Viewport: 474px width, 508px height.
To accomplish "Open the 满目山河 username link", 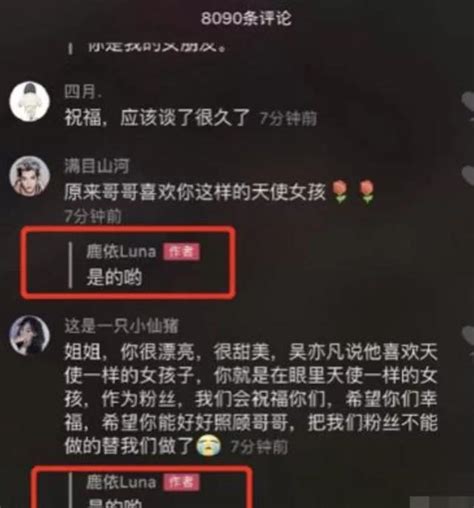I will 97,166.
